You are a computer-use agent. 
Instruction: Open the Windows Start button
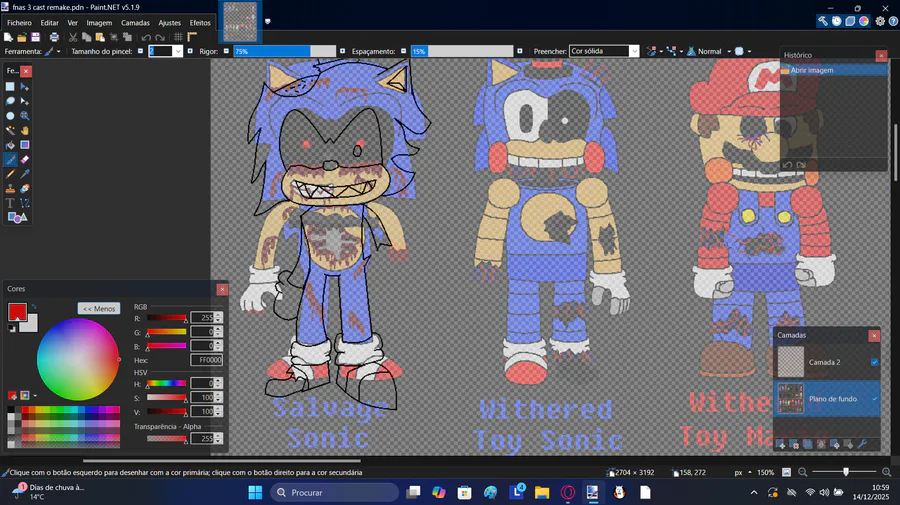pyautogui.click(x=255, y=492)
